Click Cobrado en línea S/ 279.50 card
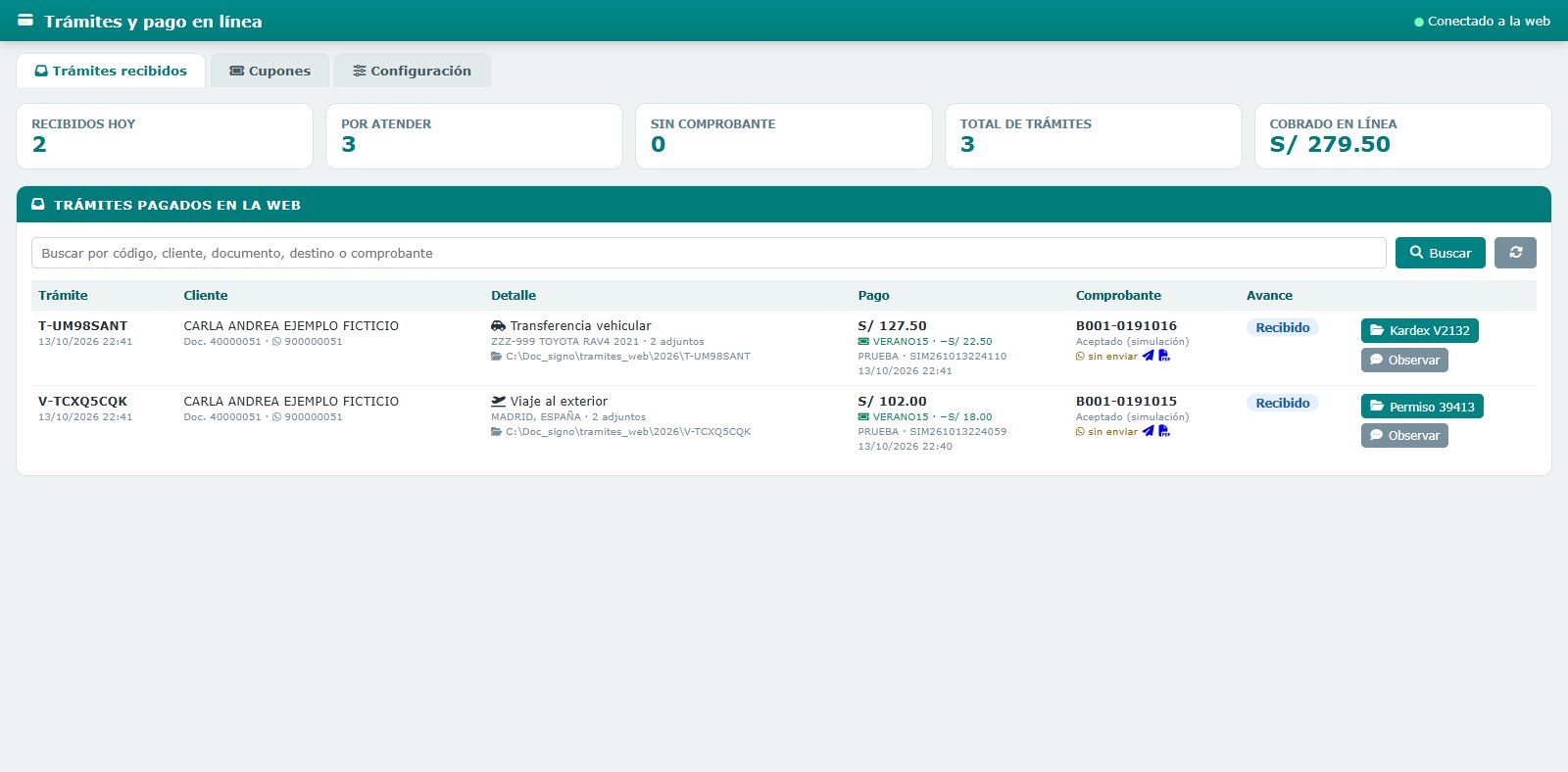Screen dimensions: 1568x772 1403,136
